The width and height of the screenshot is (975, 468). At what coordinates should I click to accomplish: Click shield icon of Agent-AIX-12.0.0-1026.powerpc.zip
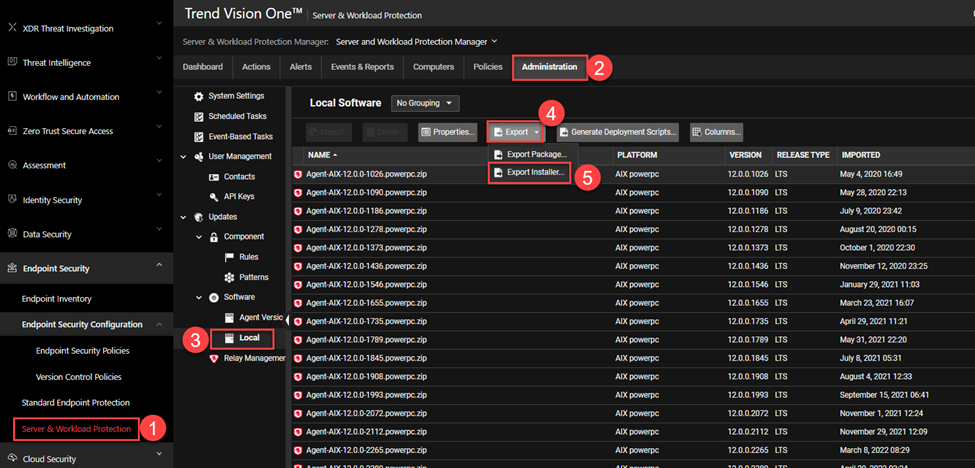298,175
